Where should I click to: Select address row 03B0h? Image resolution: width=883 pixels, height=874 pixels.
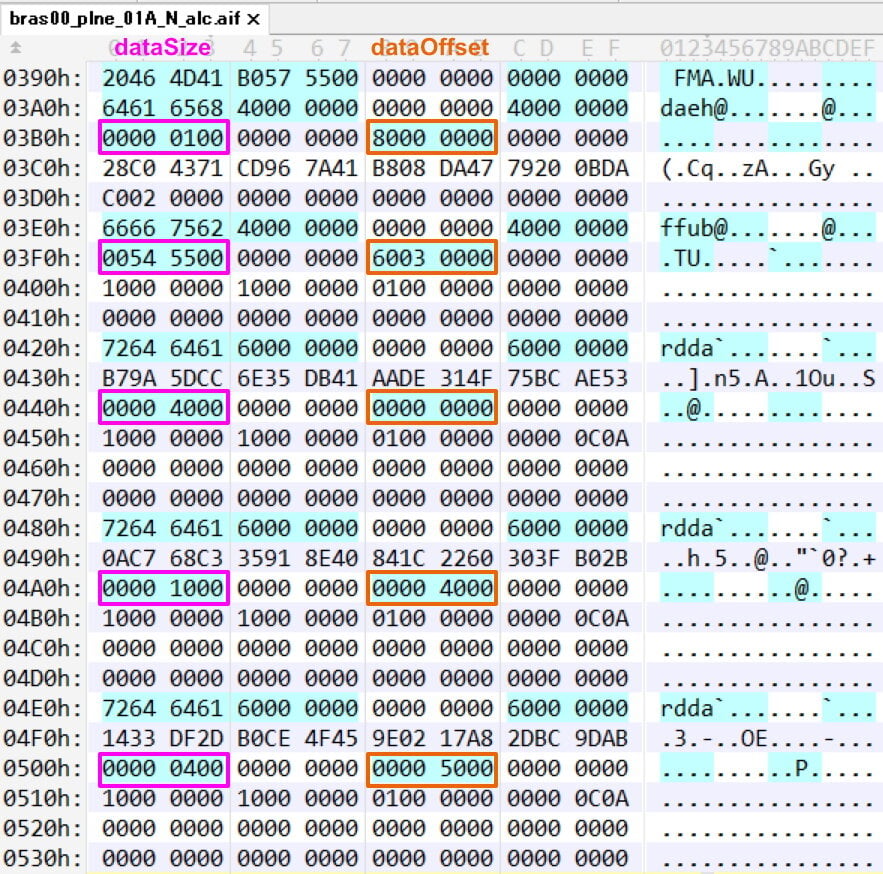coord(42,138)
